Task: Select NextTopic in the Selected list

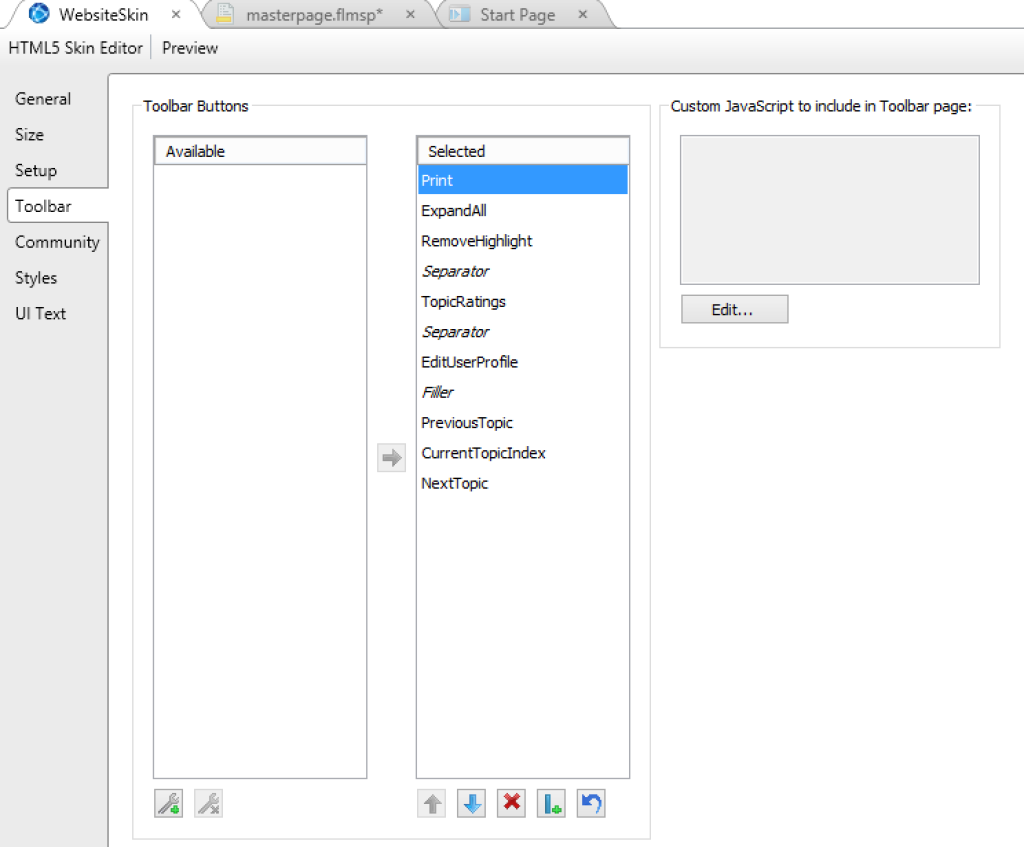Action: pos(522,484)
